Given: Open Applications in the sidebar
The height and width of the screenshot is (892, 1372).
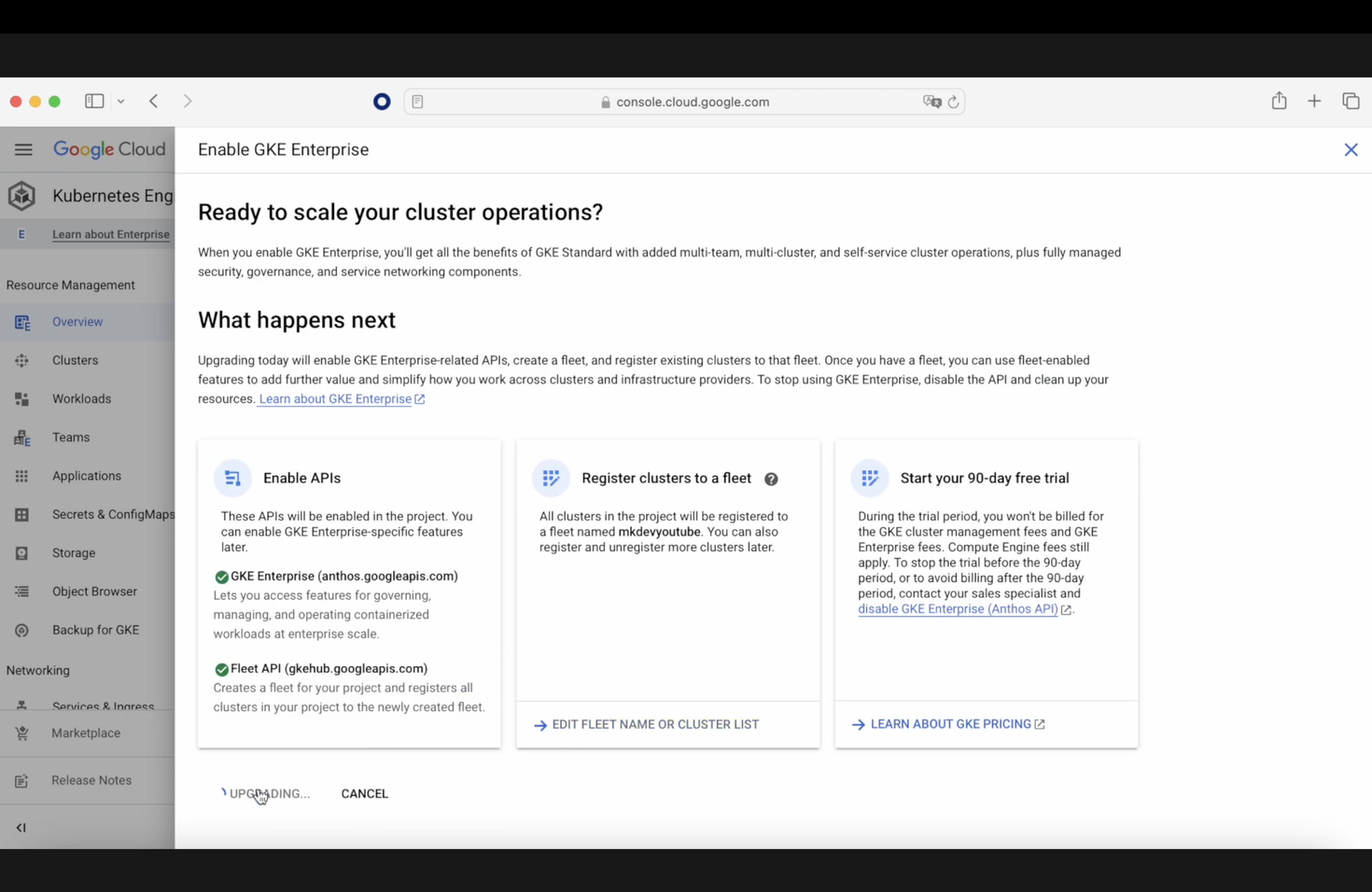Looking at the screenshot, I should [88, 476].
